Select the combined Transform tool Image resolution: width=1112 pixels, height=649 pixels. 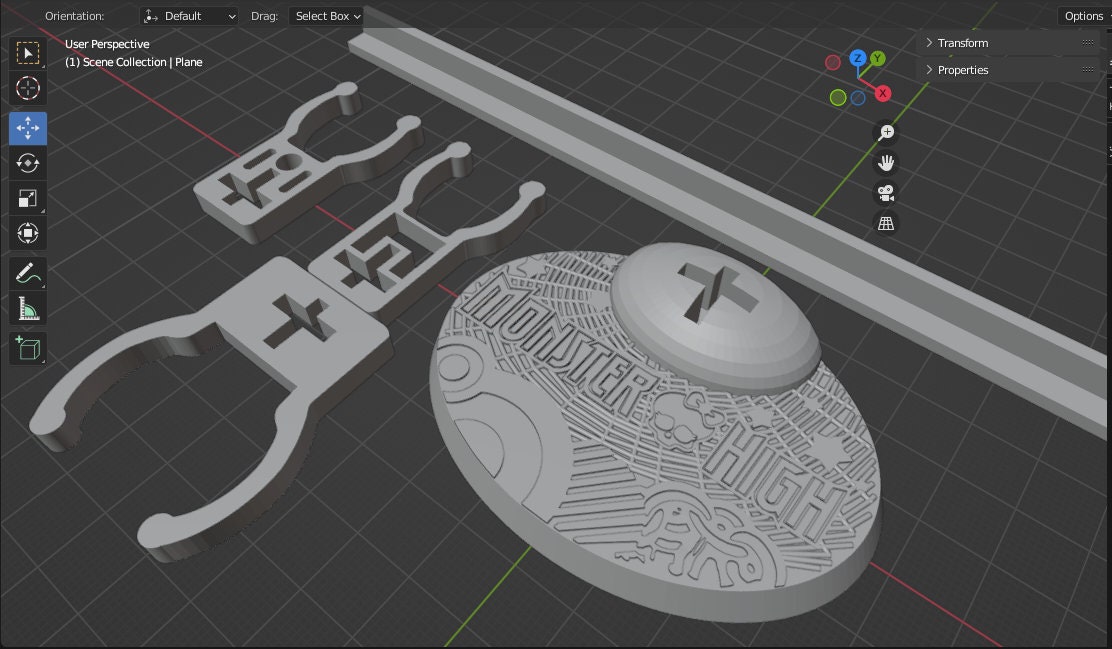(28, 233)
